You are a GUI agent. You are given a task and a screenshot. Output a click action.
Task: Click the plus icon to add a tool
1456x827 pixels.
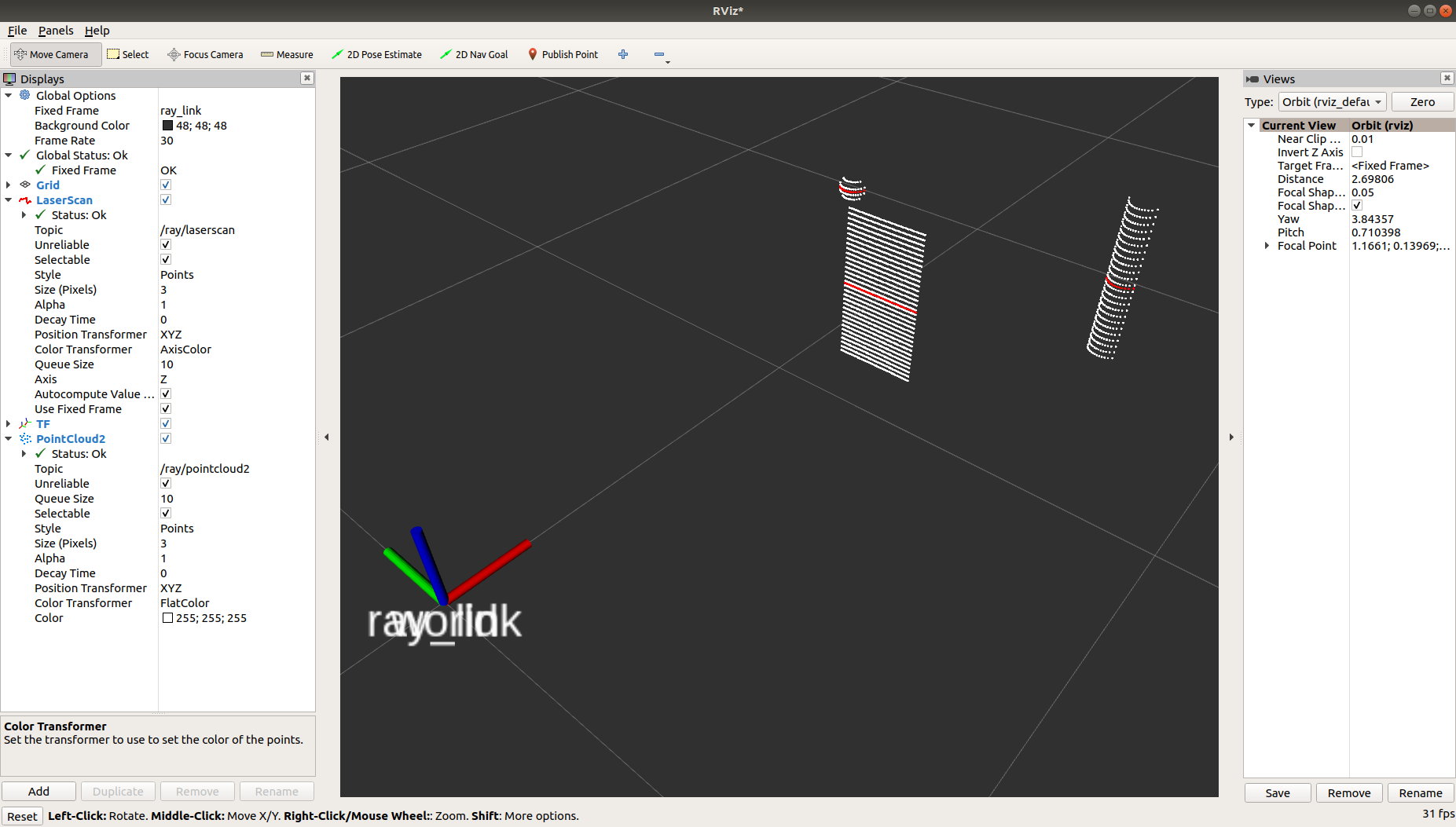coord(623,54)
